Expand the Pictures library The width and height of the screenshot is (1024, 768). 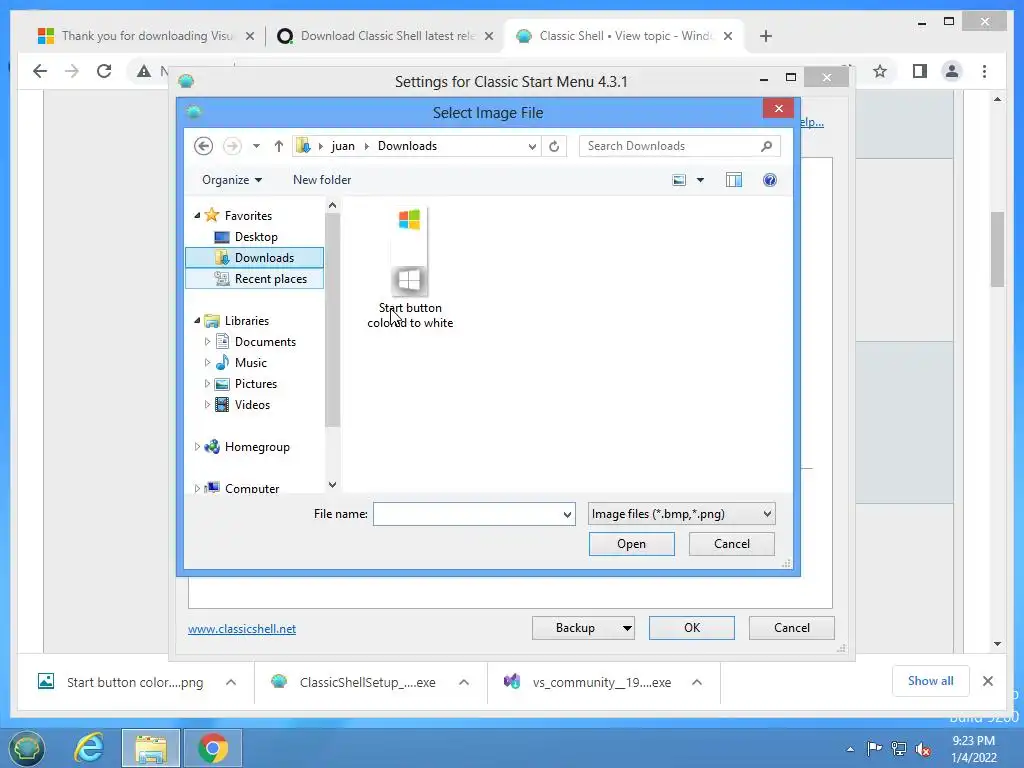pos(207,383)
